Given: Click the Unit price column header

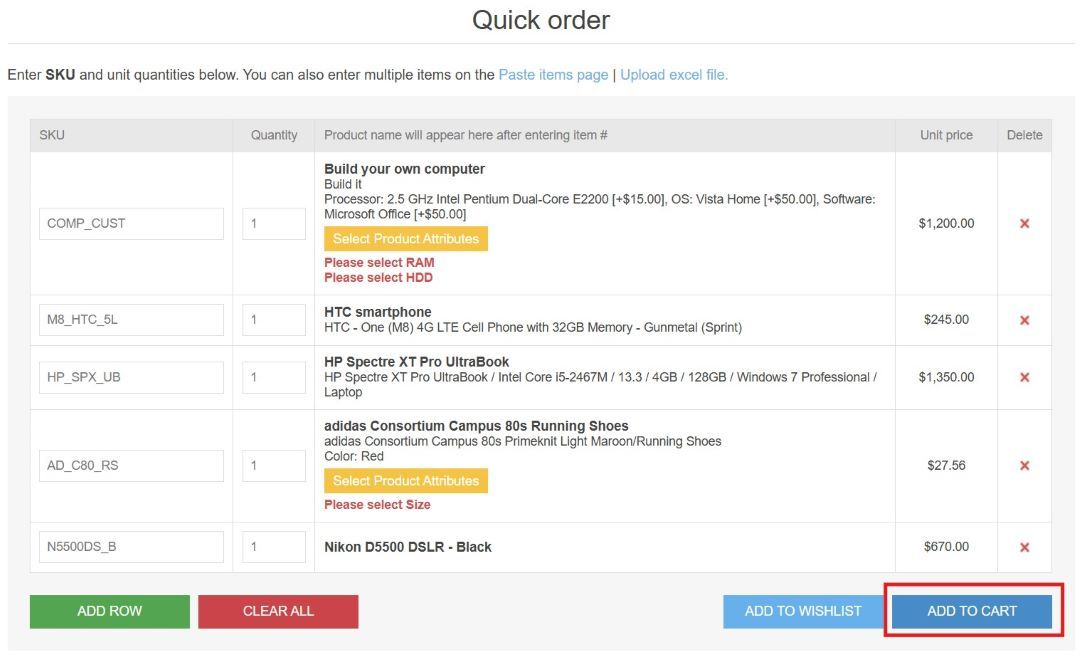Looking at the screenshot, I should (946, 135).
